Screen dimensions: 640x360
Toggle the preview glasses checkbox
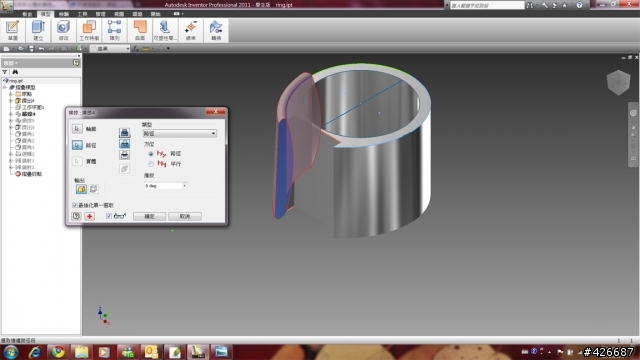coord(109,216)
